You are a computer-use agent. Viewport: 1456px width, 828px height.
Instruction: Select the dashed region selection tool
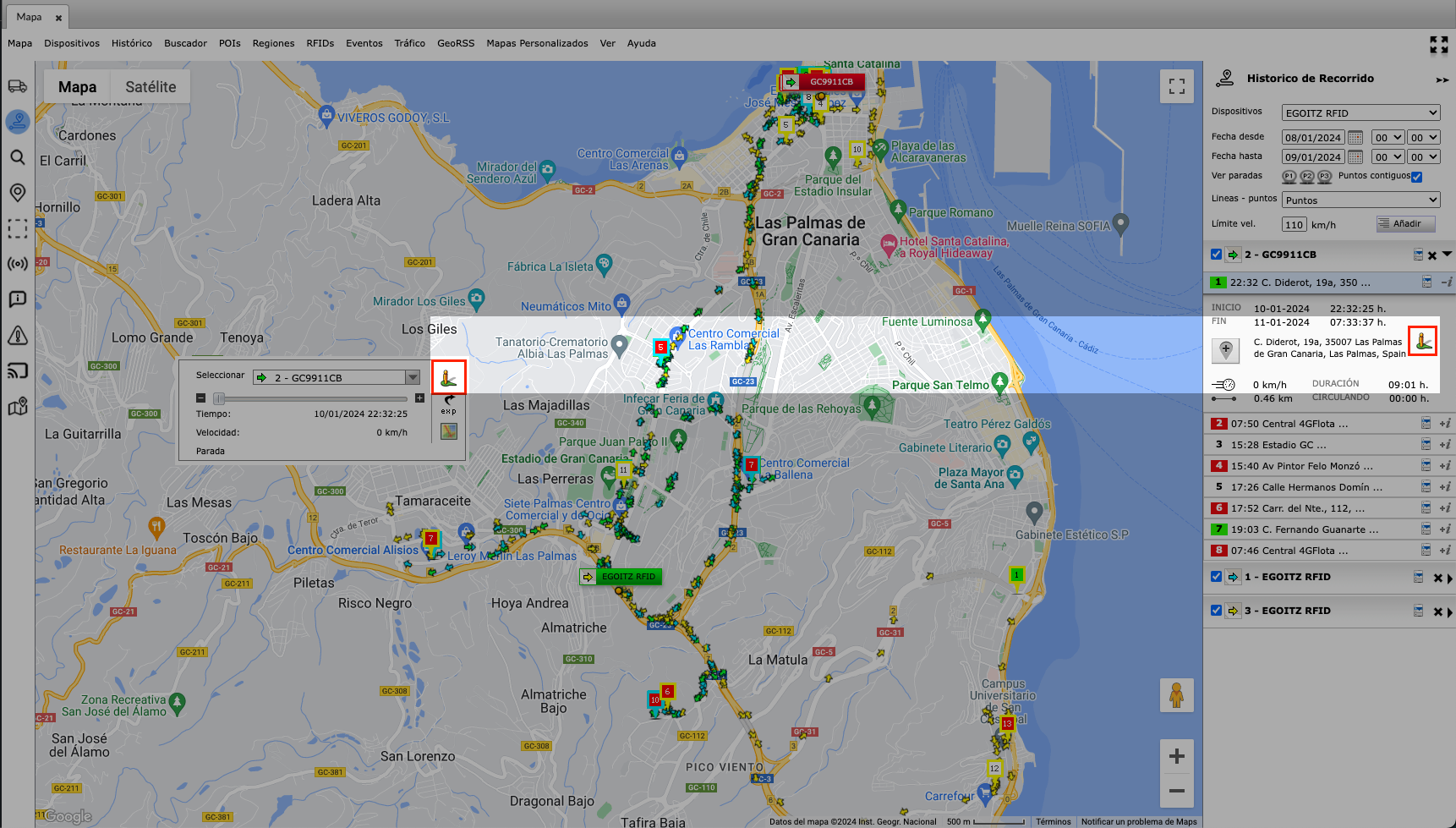[x=17, y=228]
